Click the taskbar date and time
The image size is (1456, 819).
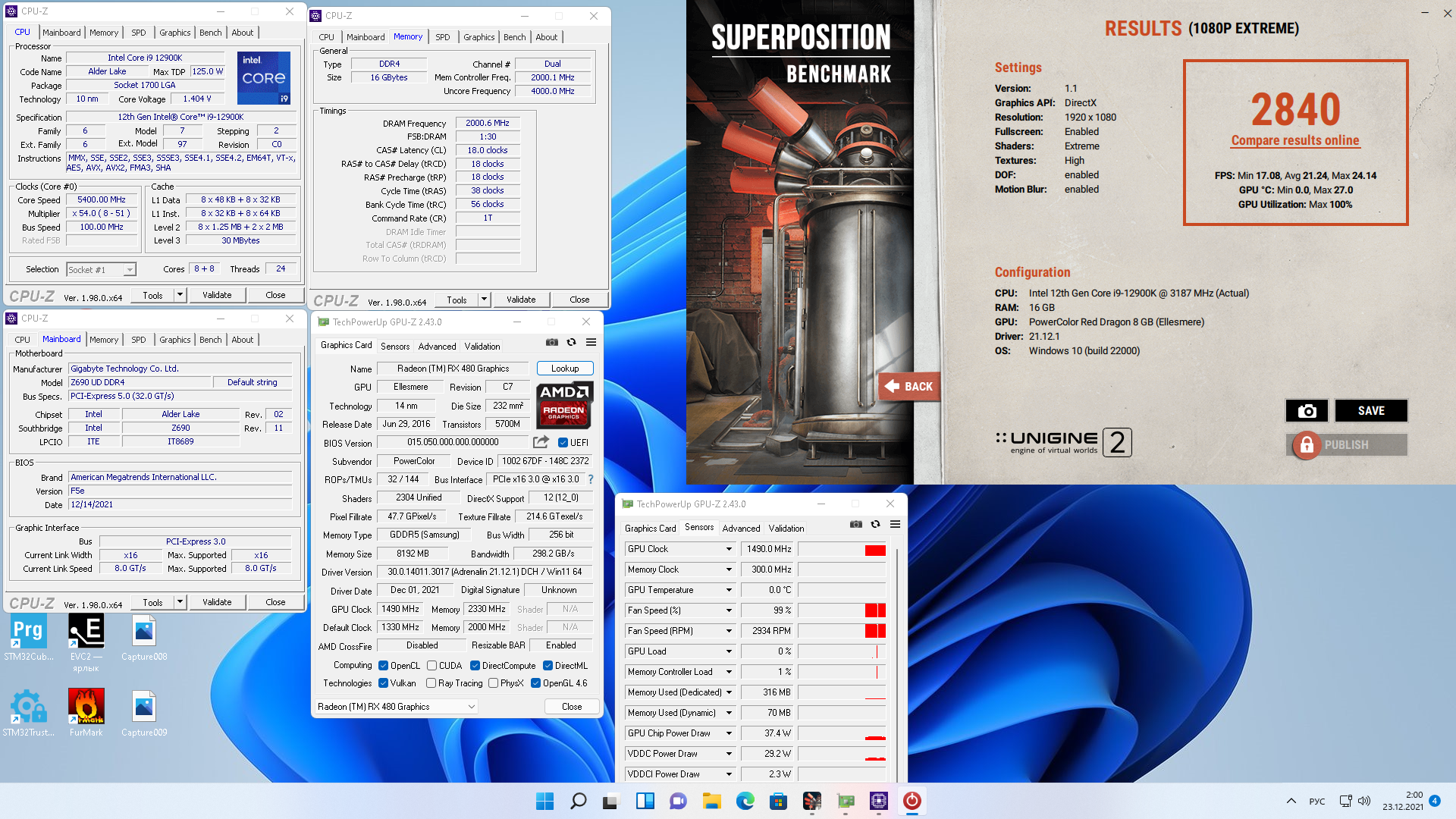1403,801
